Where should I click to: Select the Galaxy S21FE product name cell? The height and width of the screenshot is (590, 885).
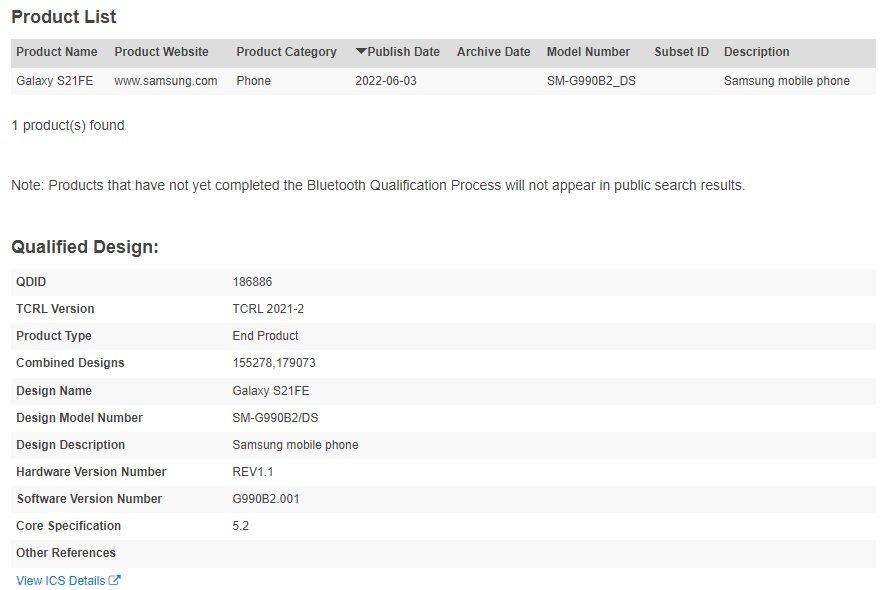coord(55,81)
